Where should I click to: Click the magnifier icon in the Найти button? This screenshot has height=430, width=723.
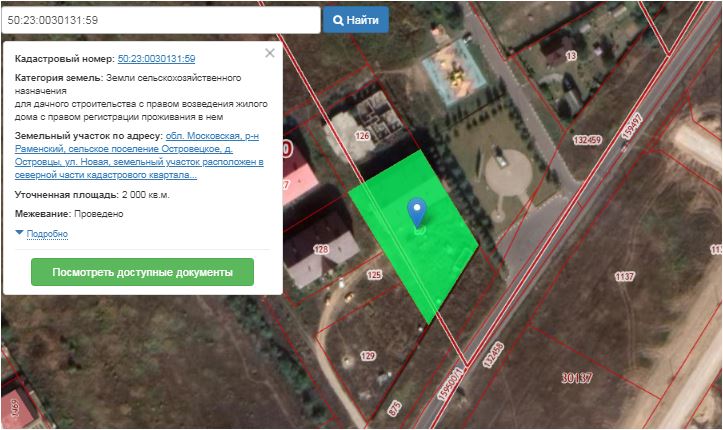tap(339, 20)
